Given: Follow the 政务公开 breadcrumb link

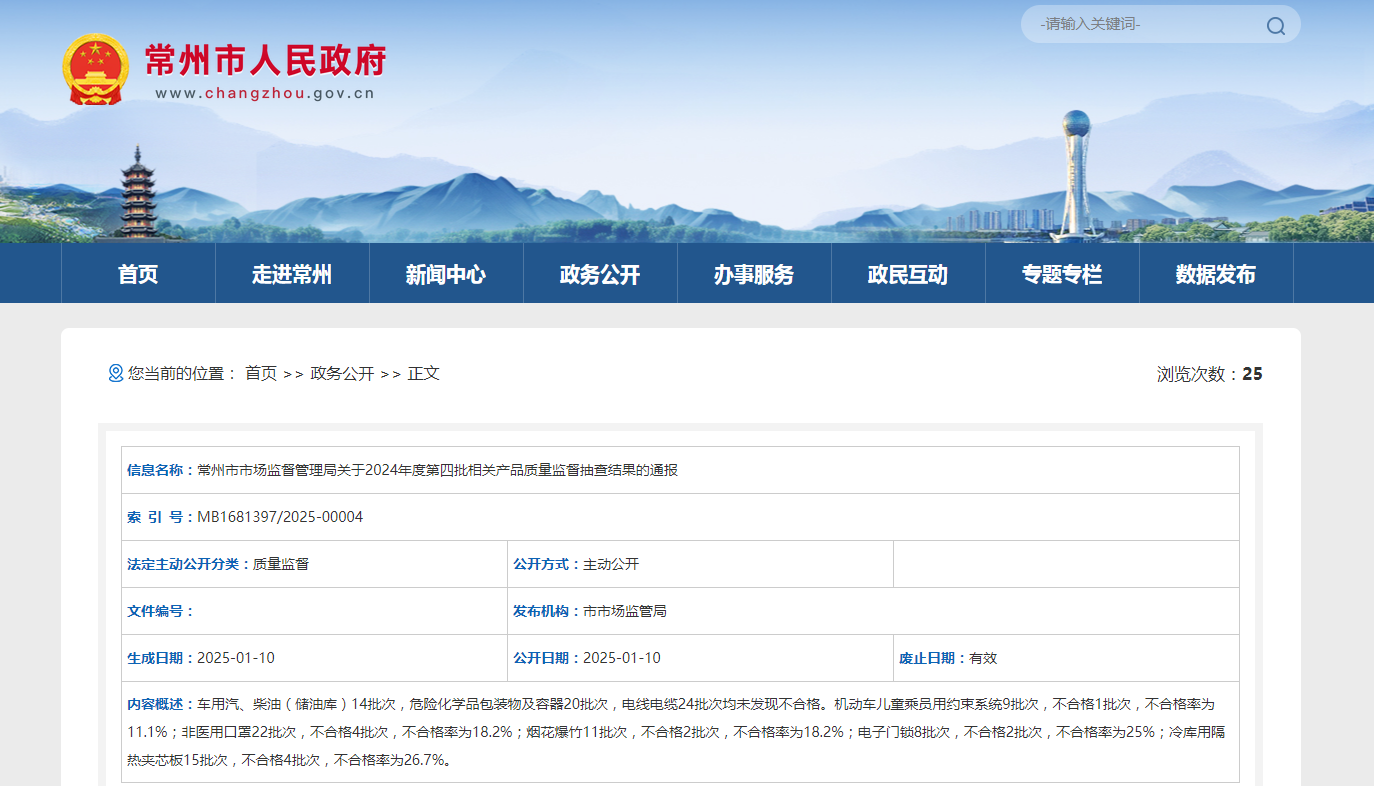Looking at the screenshot, I should tap(342, 373).
